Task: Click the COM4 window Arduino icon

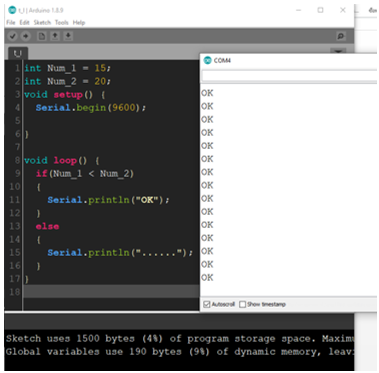Action: (208, 60)
